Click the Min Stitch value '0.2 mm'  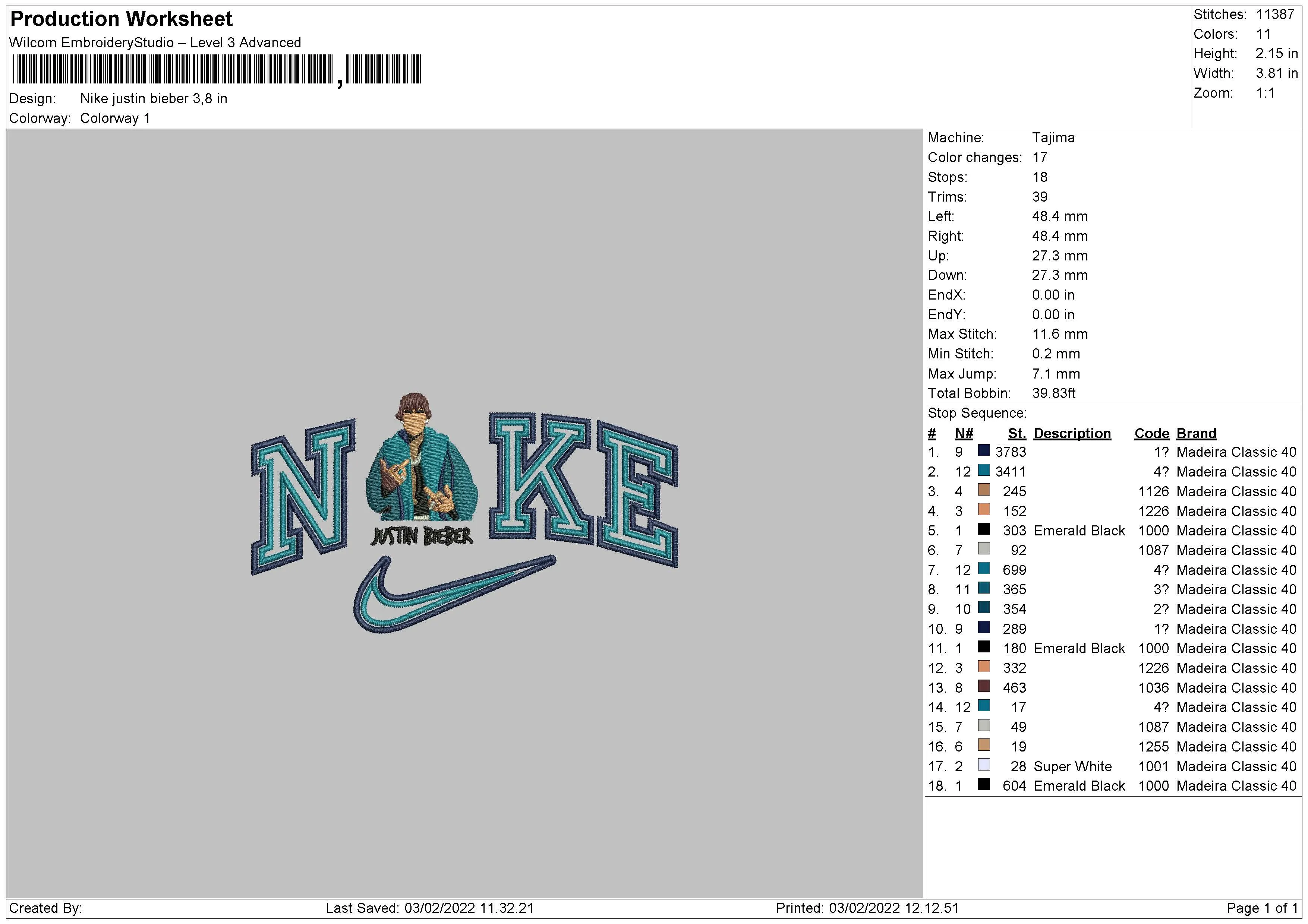pyautogui.click(x=1056, y=354)
